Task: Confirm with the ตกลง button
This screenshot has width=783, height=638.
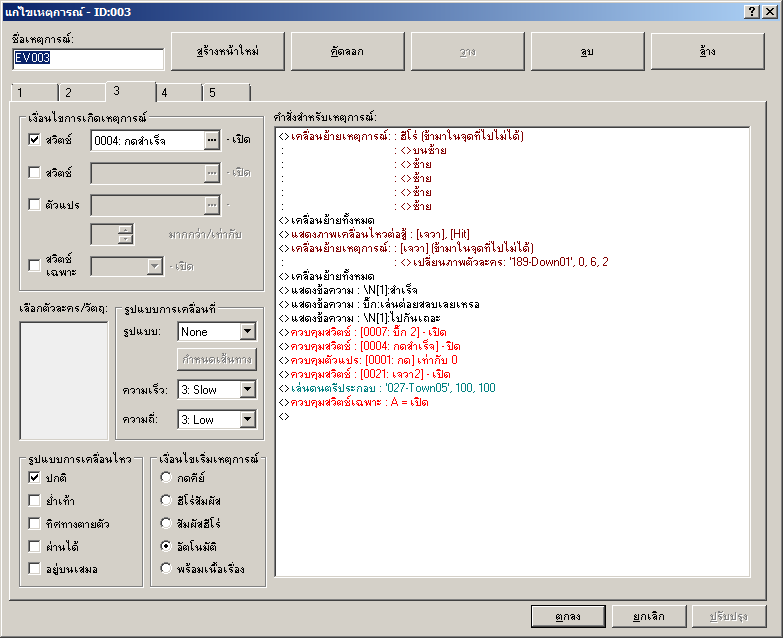Action: 568,617
